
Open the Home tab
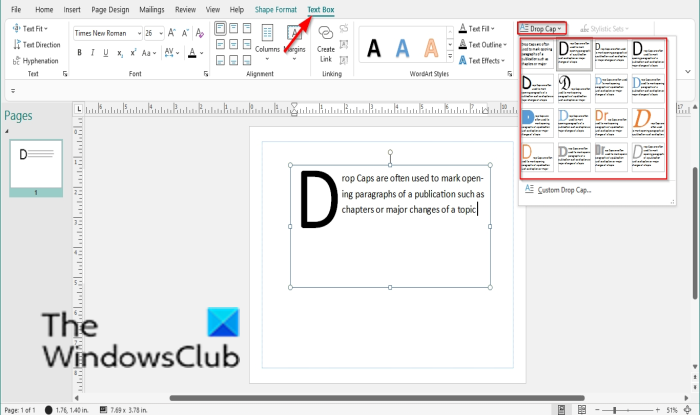click(x=44, y=9)
